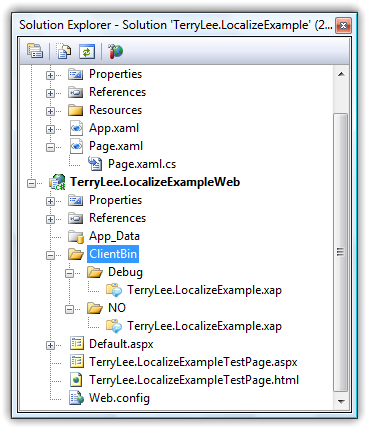Click the Refresh toolbar icon

(x=87, y=51)
